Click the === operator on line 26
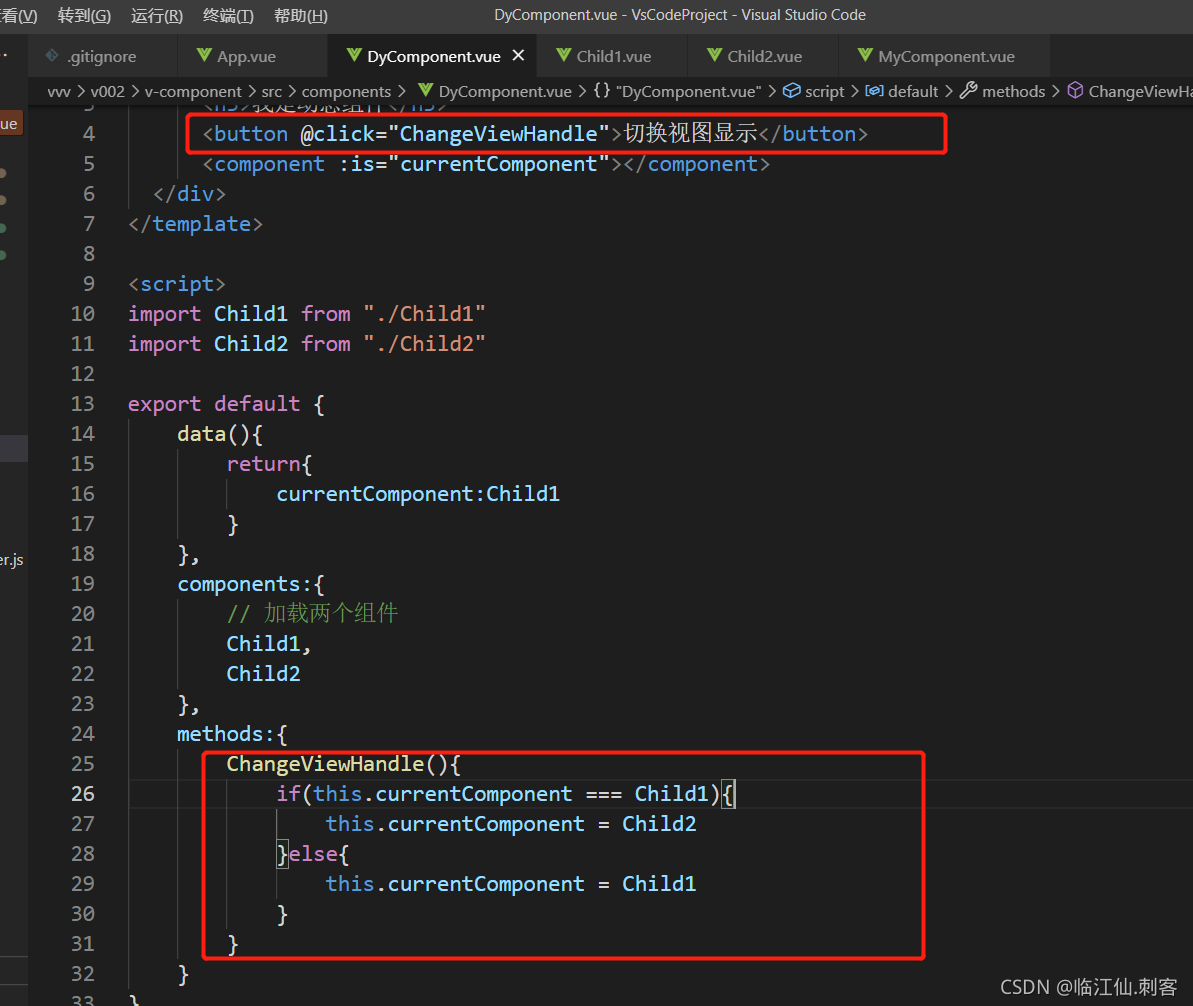The height and width of the screenshot is (1006, 1193). [x=603, y=794]
